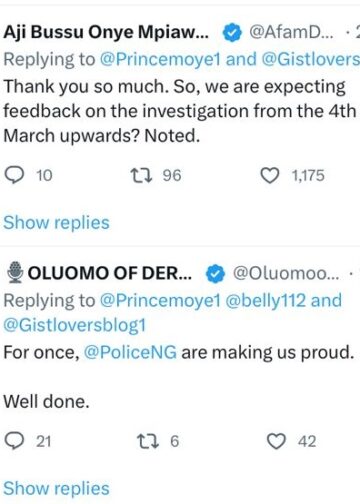Click verified badge beside Aji Bussu name
Screen dimensions: 360x504
(x=232, y=33)
